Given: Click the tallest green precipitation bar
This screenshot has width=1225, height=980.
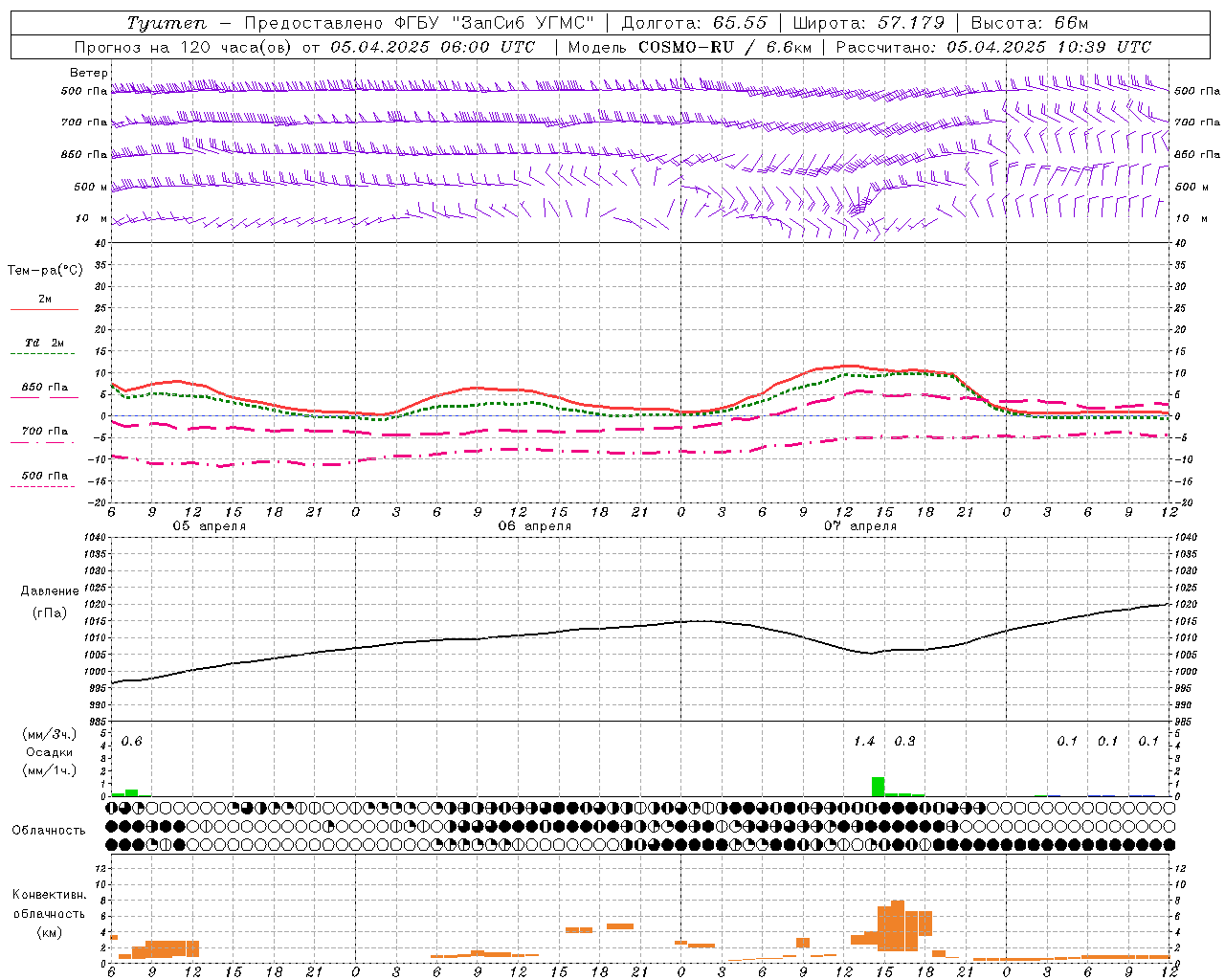Looking at the screenshot, I should [878, 786].
